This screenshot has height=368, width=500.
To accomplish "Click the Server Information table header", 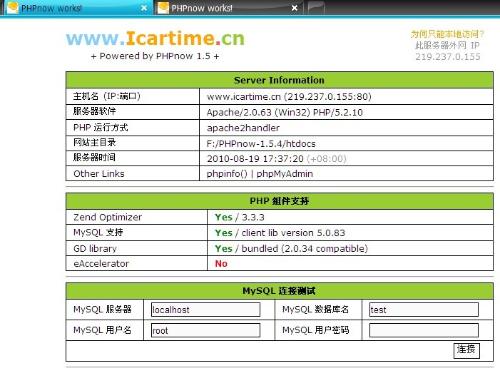I will tap(279, 80).
